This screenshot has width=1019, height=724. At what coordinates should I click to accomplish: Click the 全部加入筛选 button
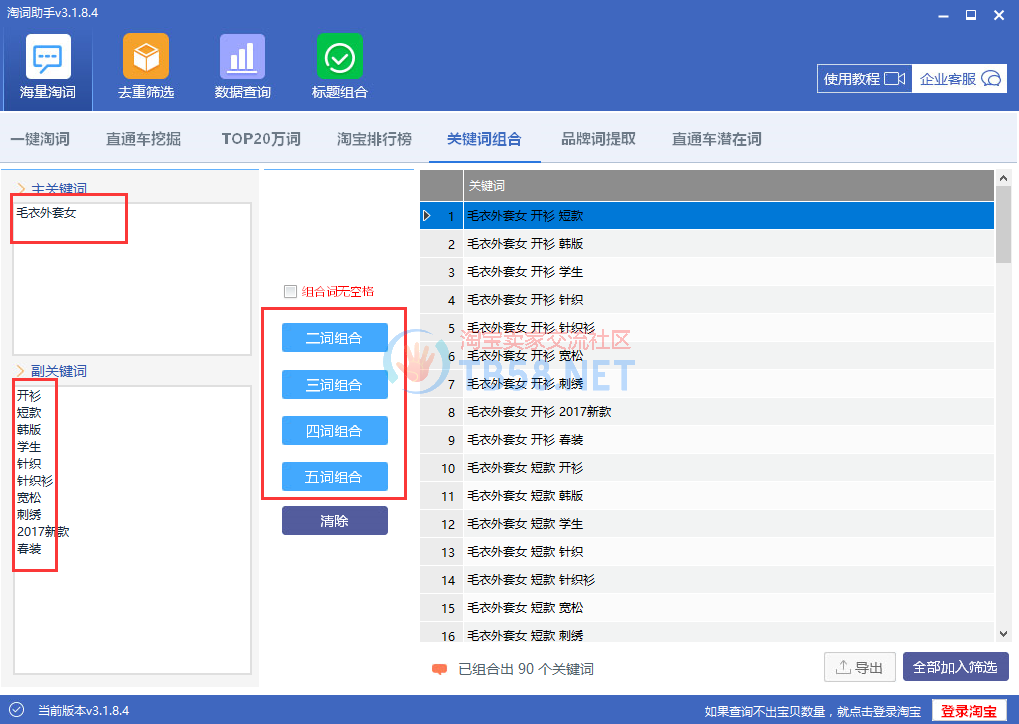coord(955,668)
